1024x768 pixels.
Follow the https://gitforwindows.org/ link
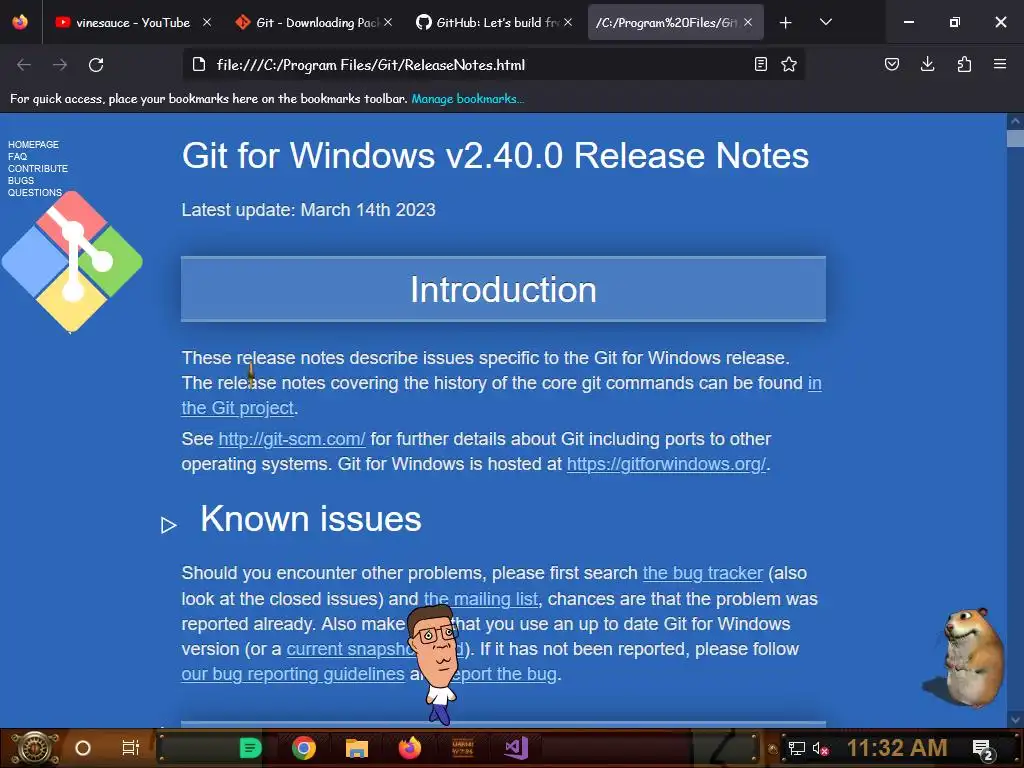(x=665, y=464)
